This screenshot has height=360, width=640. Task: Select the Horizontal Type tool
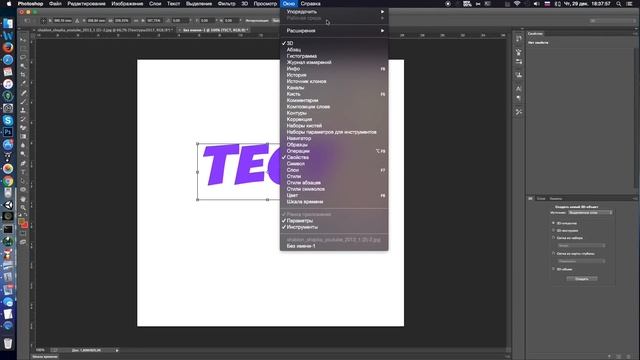coord(23,172)
